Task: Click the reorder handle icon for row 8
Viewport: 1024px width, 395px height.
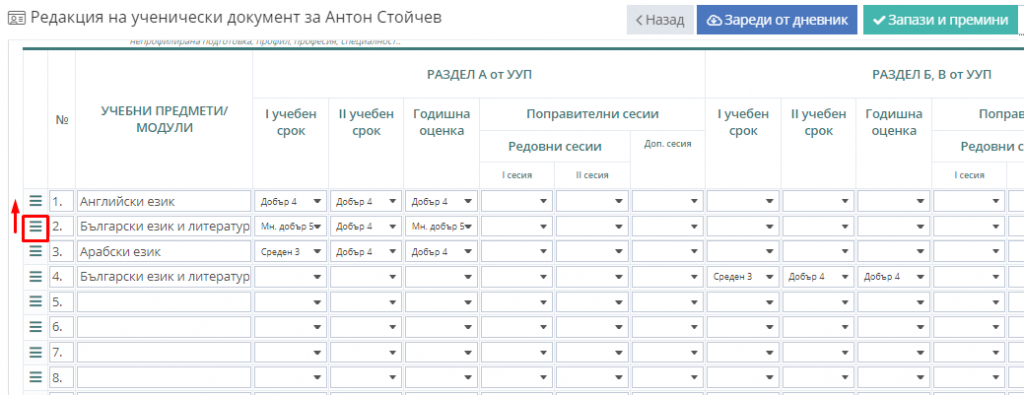Action: [x=35, y=377]
